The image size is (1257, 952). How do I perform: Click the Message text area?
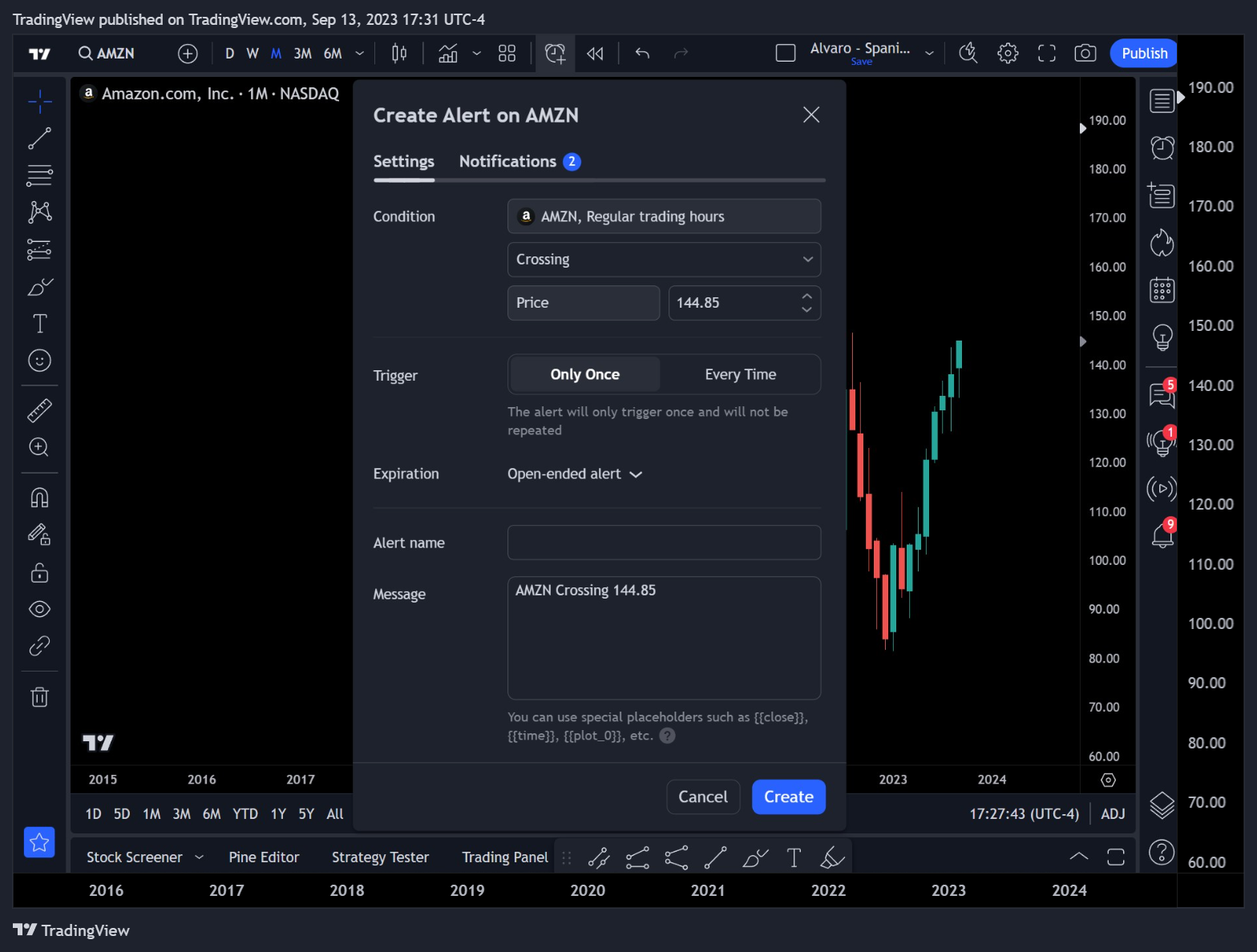[x=664, y=638]
